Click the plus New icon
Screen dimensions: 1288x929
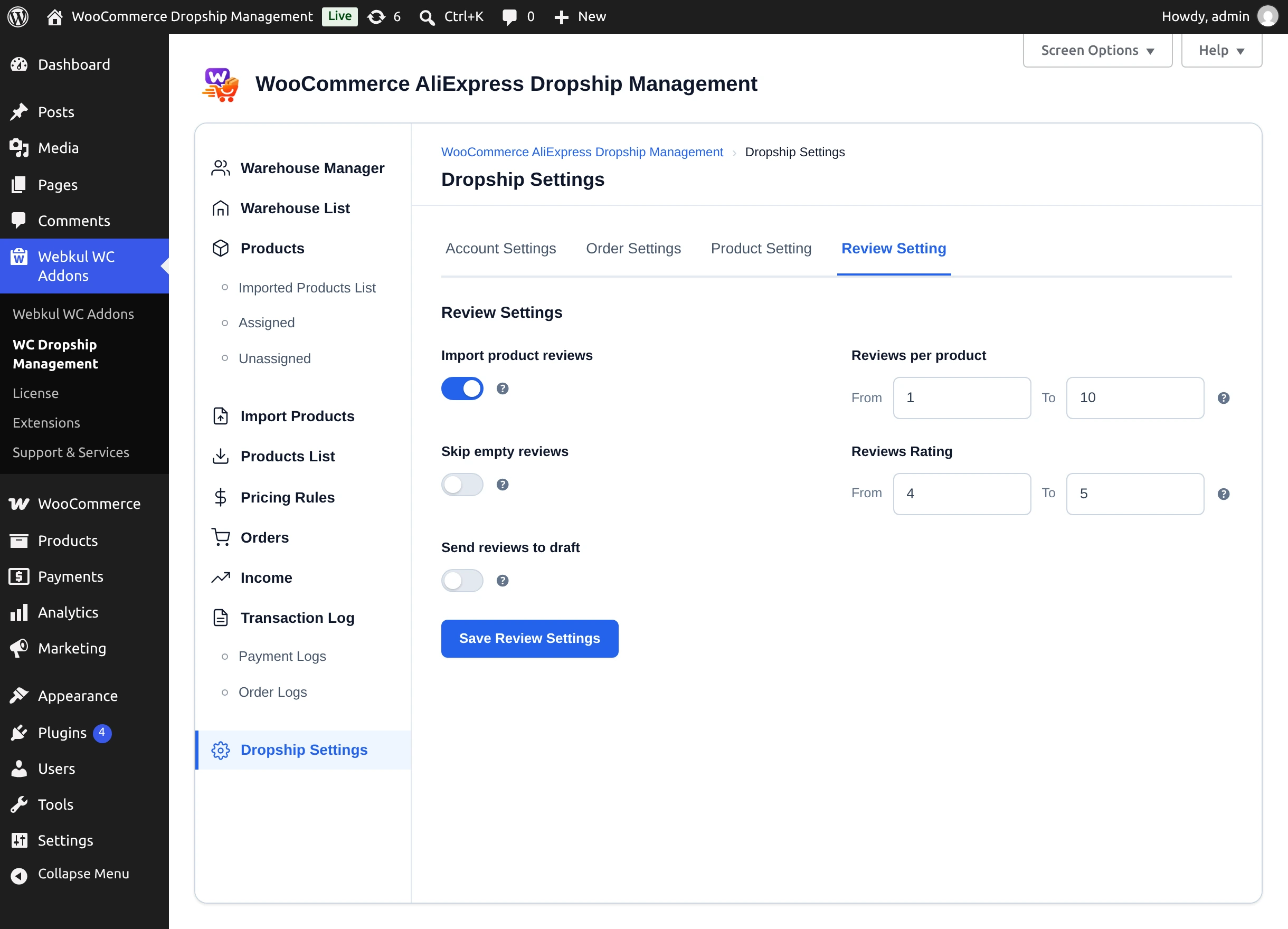(x=561, y=17)
